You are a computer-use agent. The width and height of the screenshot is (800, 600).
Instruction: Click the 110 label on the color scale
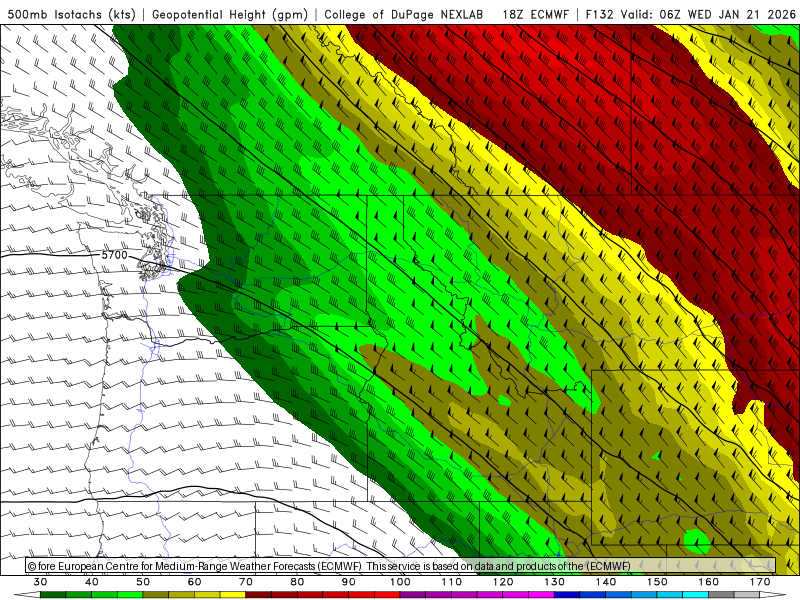(452, 582)
